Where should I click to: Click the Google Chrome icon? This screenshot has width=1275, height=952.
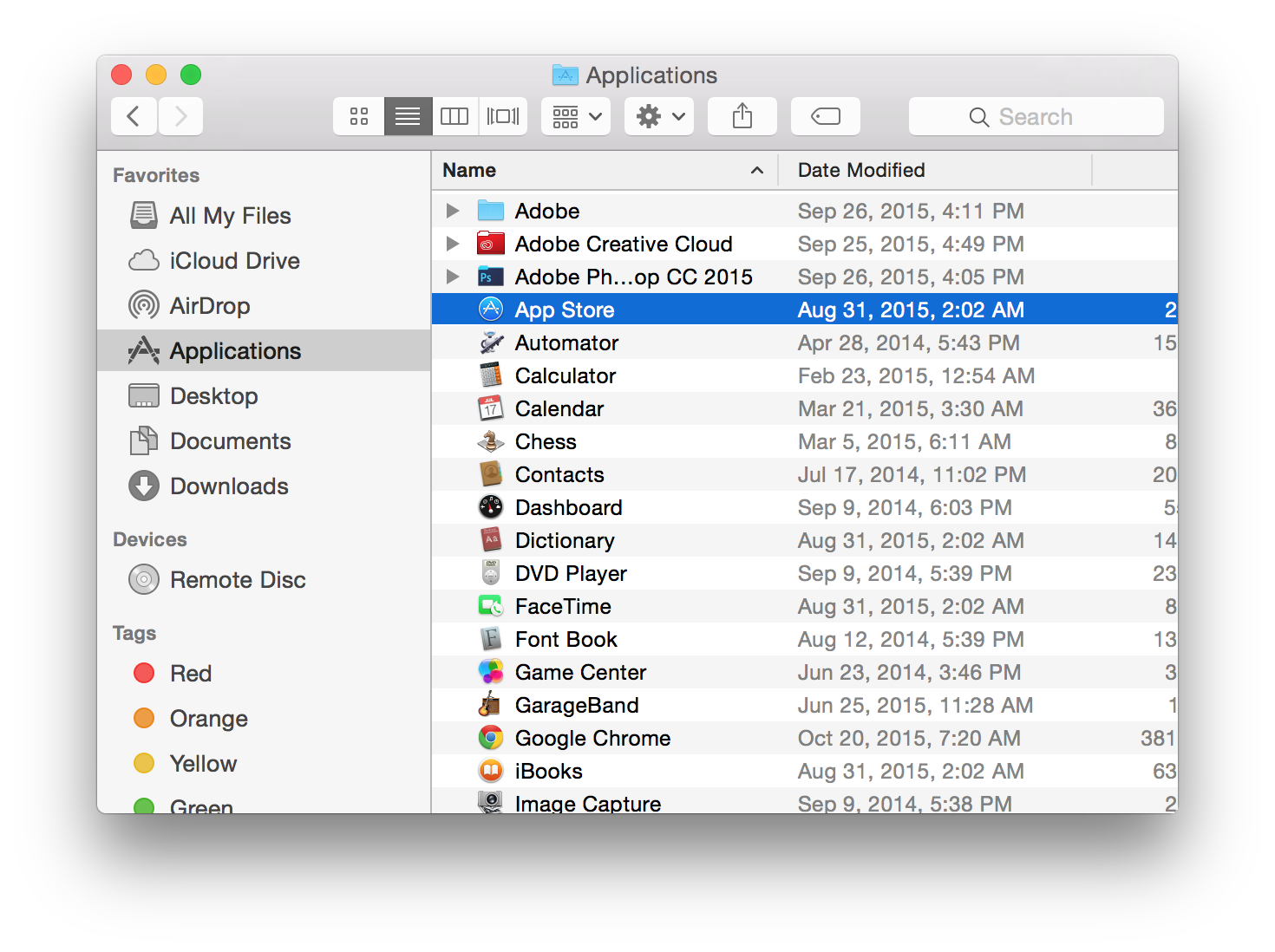coord(491,738)
